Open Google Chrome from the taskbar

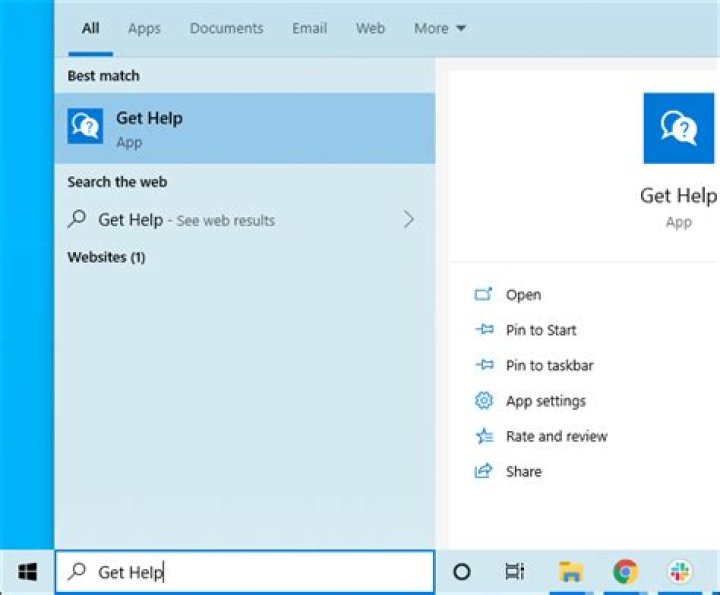click(625, 572)
